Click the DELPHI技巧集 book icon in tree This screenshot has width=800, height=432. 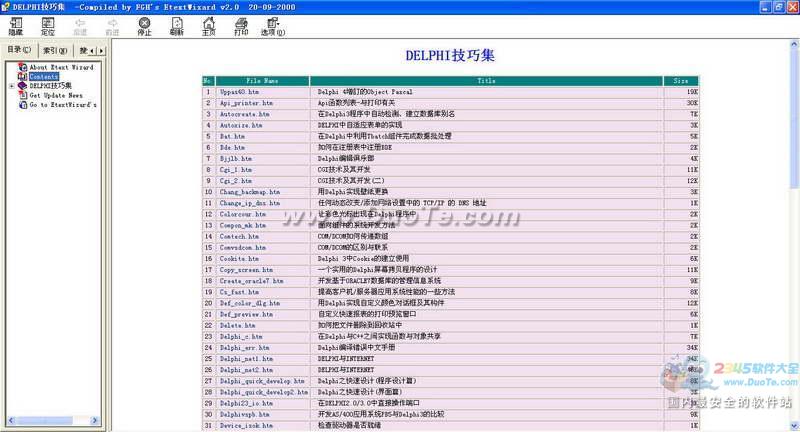point(22,86)
